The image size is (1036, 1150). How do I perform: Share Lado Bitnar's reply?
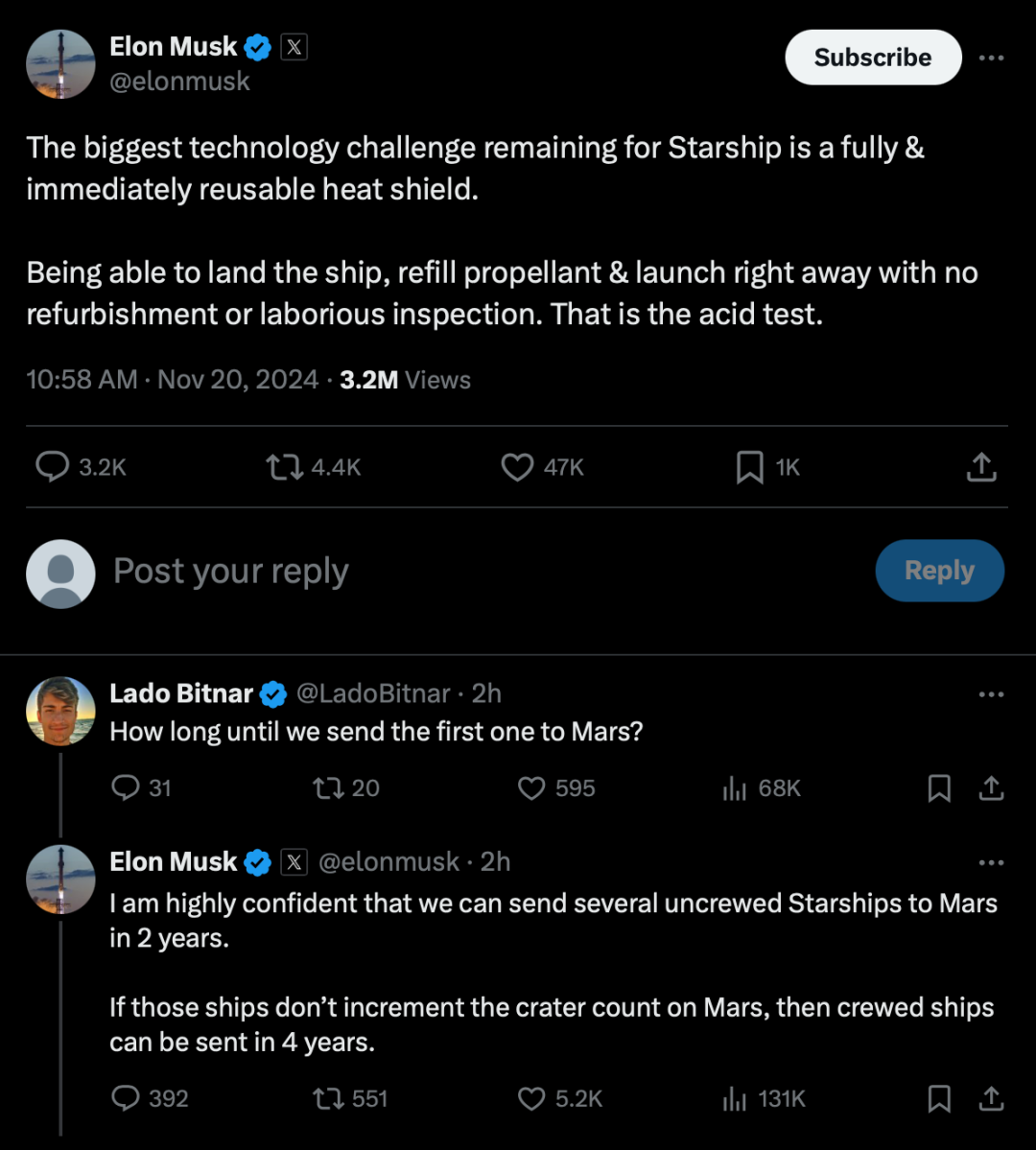(991, 788)
